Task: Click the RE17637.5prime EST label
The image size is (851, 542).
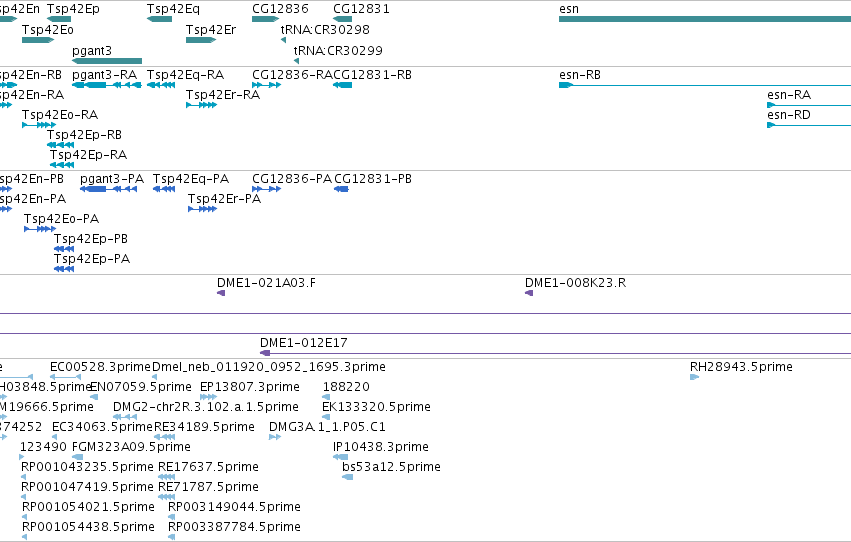Action: 208,467
